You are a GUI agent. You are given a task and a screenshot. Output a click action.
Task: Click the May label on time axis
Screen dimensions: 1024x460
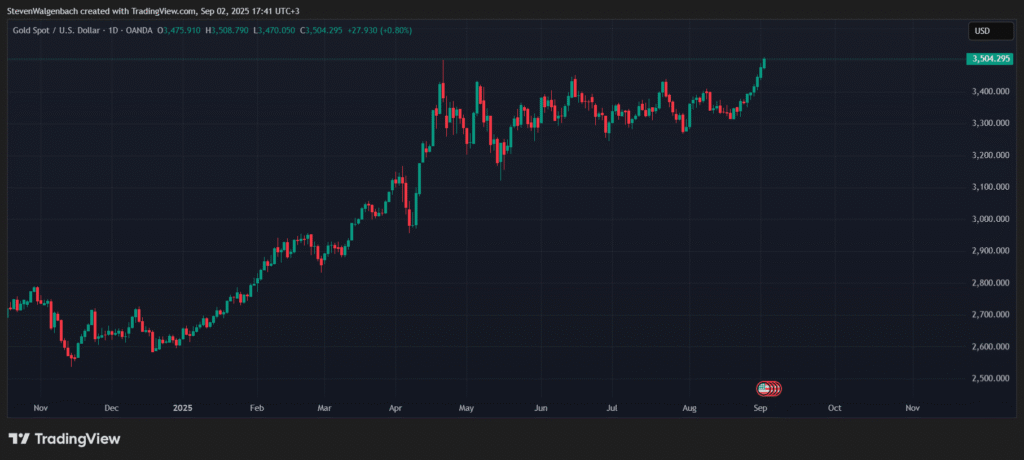[x=466, y=408]
